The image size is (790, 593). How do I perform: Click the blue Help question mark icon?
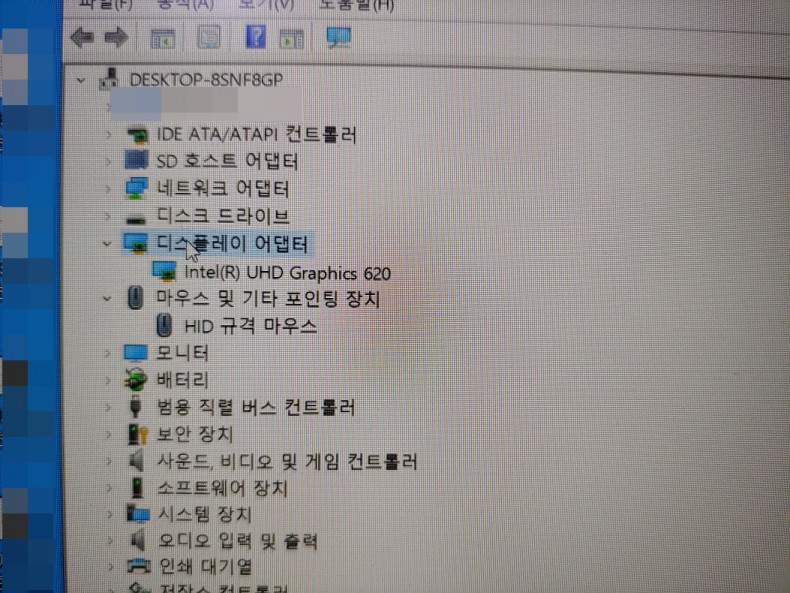coord(255,38)
